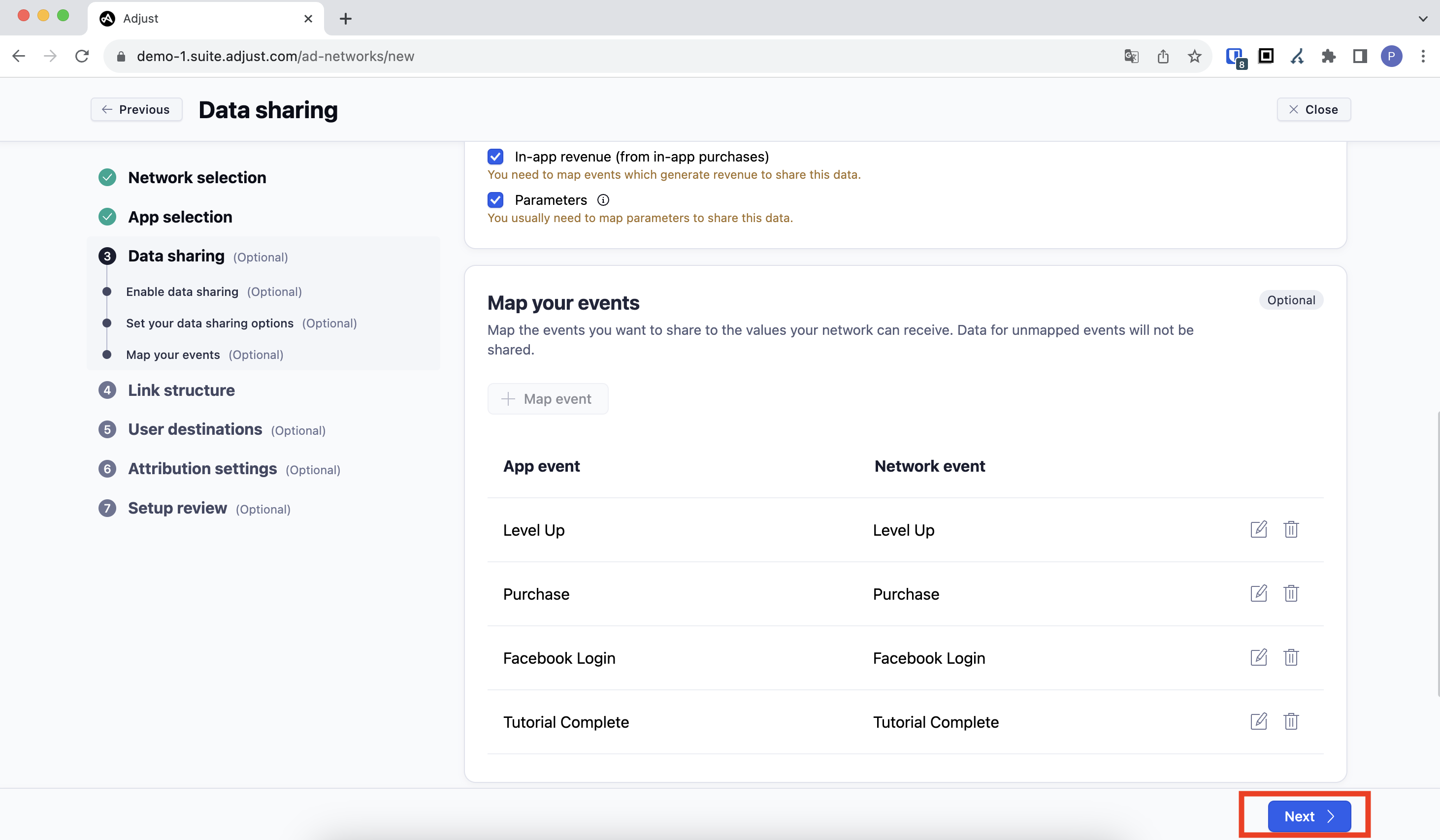The height and width of the screenshot is (840, 1440).
Task: Go to Link structure step
Action: (x=181, y=390)
